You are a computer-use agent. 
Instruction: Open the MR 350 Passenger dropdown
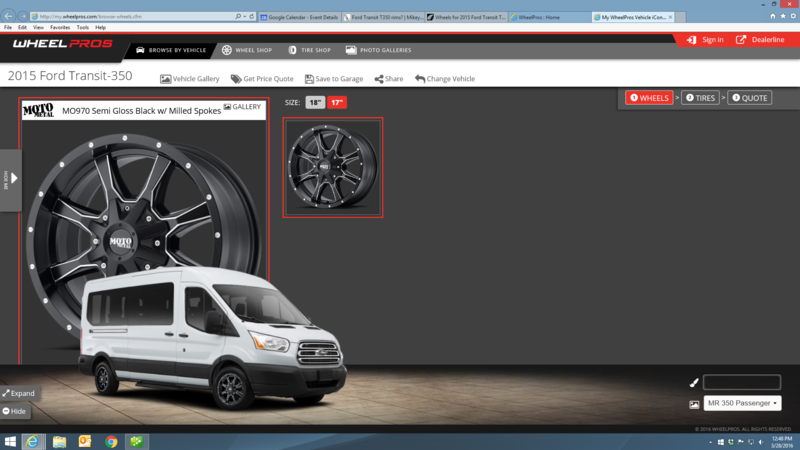pyautogui.click(x=742, y=403)
